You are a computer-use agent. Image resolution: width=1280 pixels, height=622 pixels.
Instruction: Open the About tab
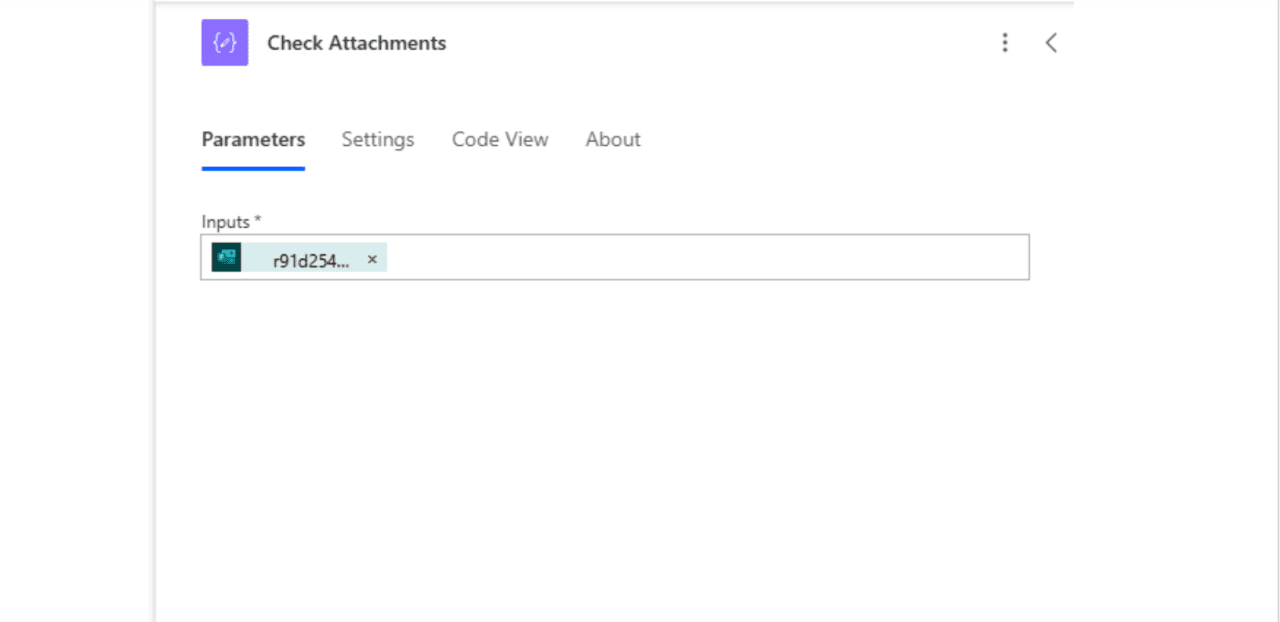[x=613, y=140]
